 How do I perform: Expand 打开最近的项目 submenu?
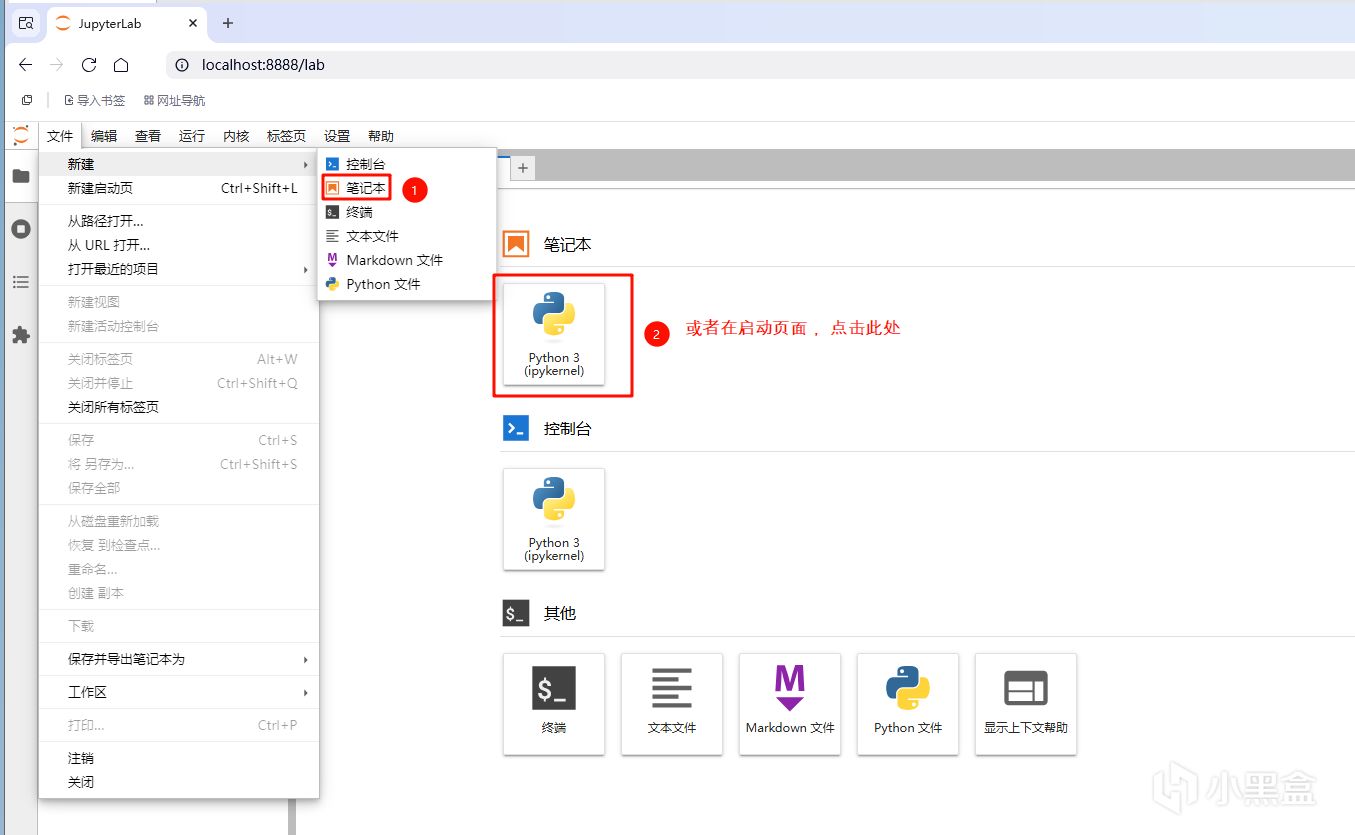(x=179, y=269)
